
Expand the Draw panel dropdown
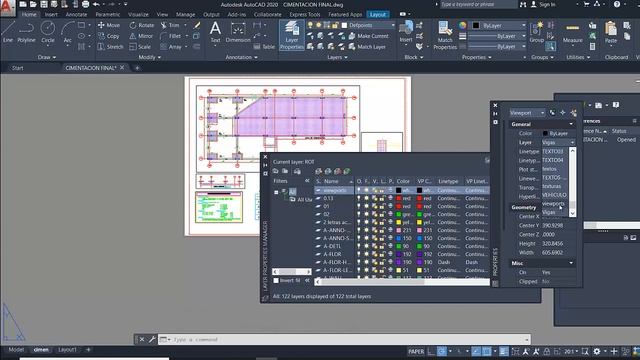pos(47,58)
